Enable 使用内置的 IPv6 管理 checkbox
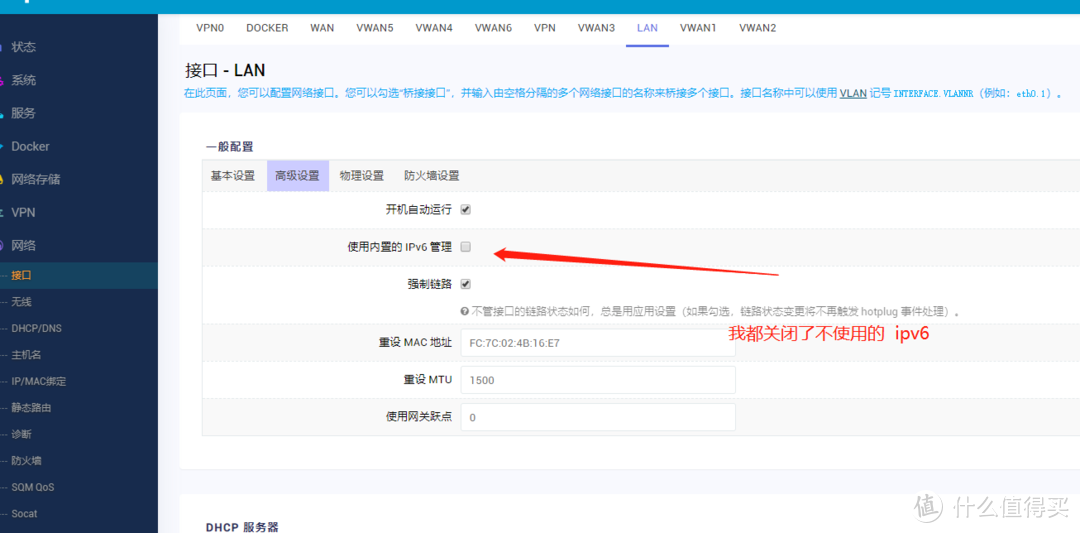The image size is (1080, 533). click(x=466, y=247)
